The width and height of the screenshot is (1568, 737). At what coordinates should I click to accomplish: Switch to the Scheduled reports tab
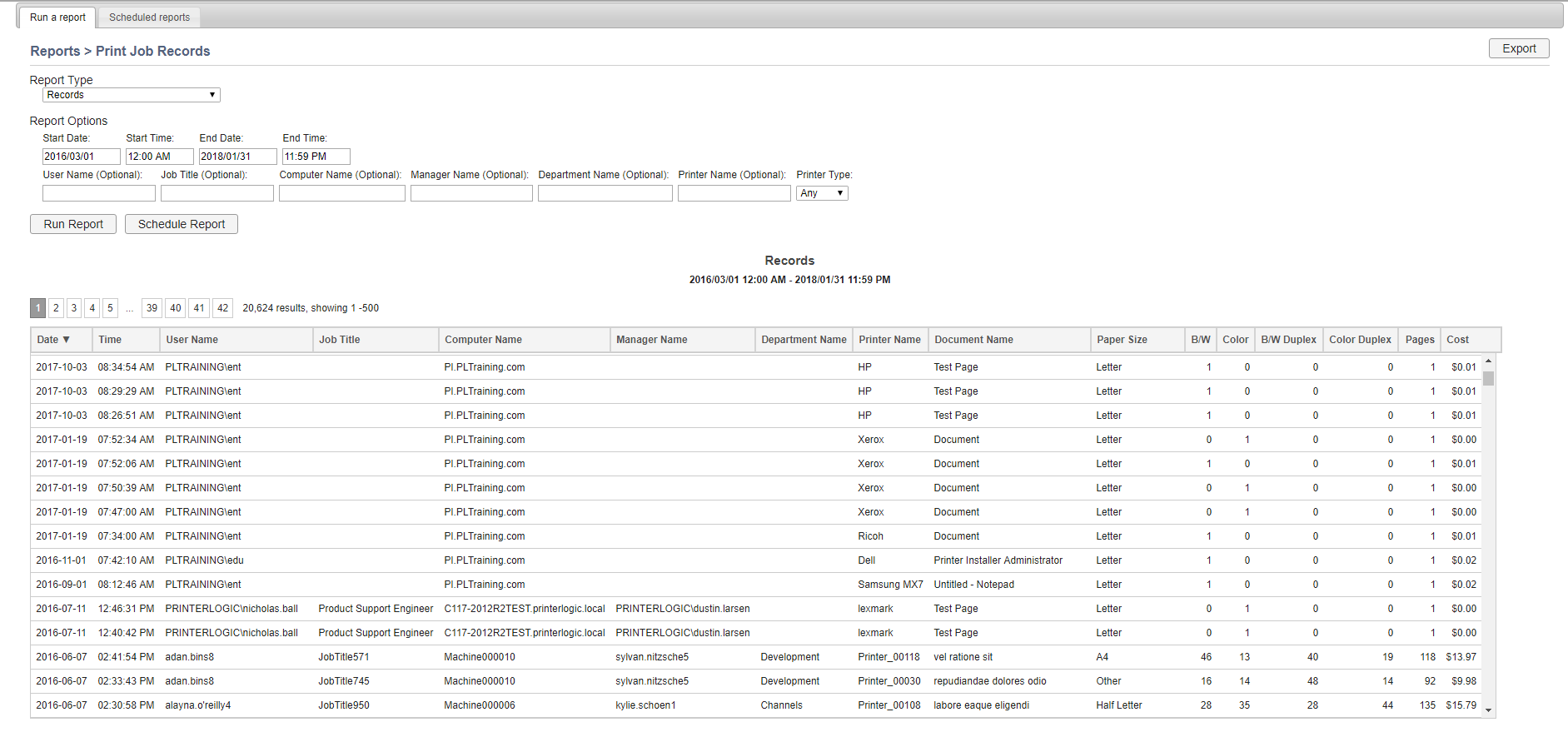click(x=149, y=17)
